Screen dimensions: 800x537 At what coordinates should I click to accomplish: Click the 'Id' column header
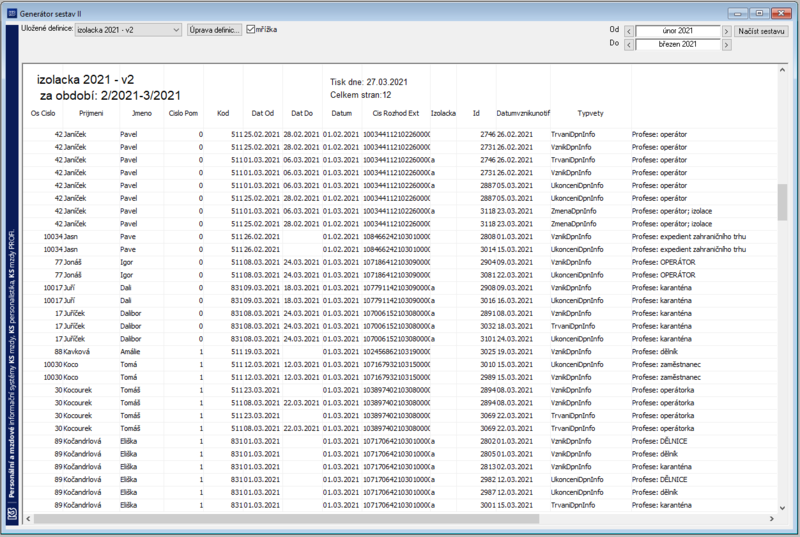[x=476, y=113]
